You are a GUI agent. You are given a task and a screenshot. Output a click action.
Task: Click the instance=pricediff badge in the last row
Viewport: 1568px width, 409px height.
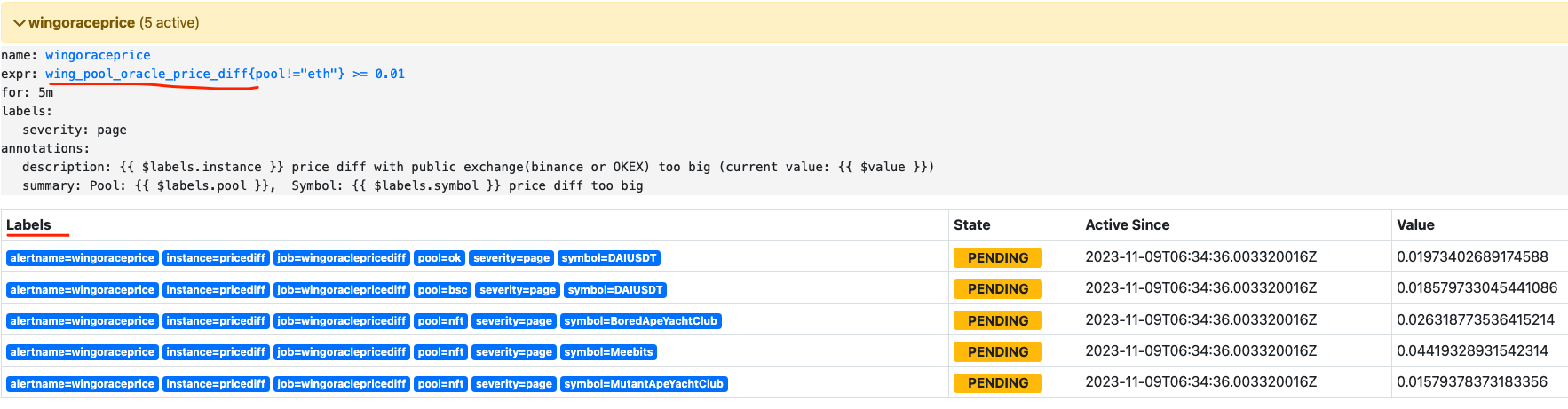(216, 384)
